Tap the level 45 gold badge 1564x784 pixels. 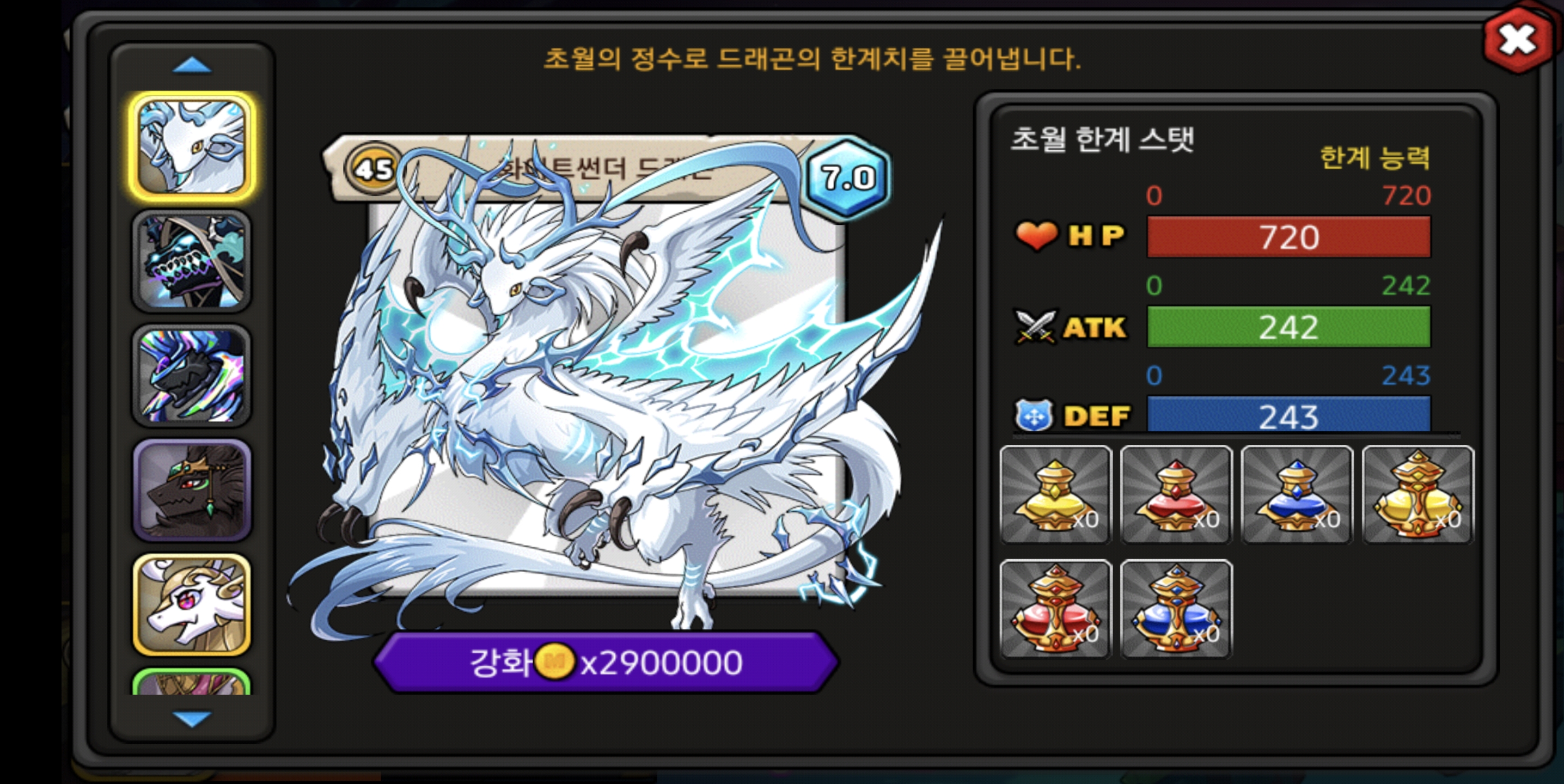[374, 168]
